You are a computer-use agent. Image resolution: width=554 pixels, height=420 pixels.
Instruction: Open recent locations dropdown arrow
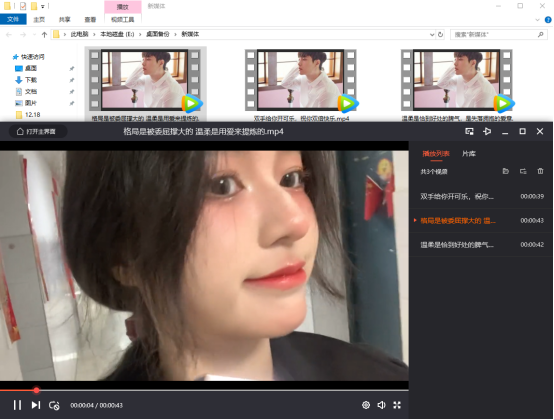click(x=34, y=35)
